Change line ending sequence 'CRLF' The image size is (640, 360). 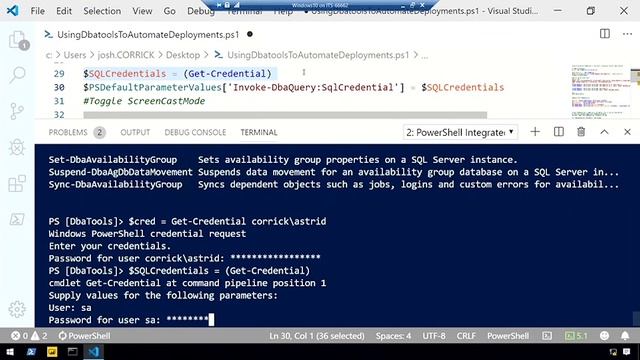pyautogui.click(x=466, y=336)
